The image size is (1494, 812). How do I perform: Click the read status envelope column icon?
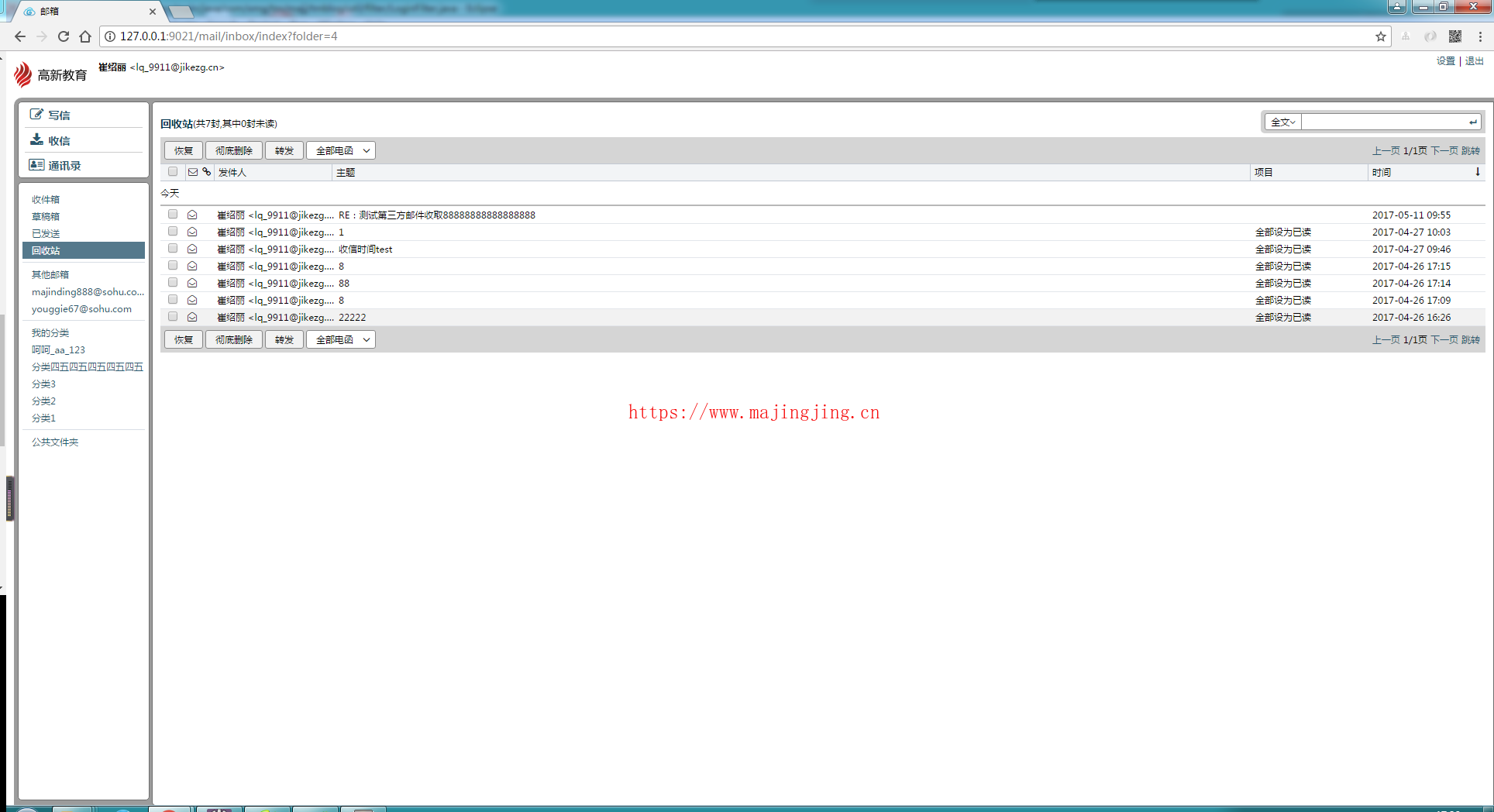click(x=193, y=172)
